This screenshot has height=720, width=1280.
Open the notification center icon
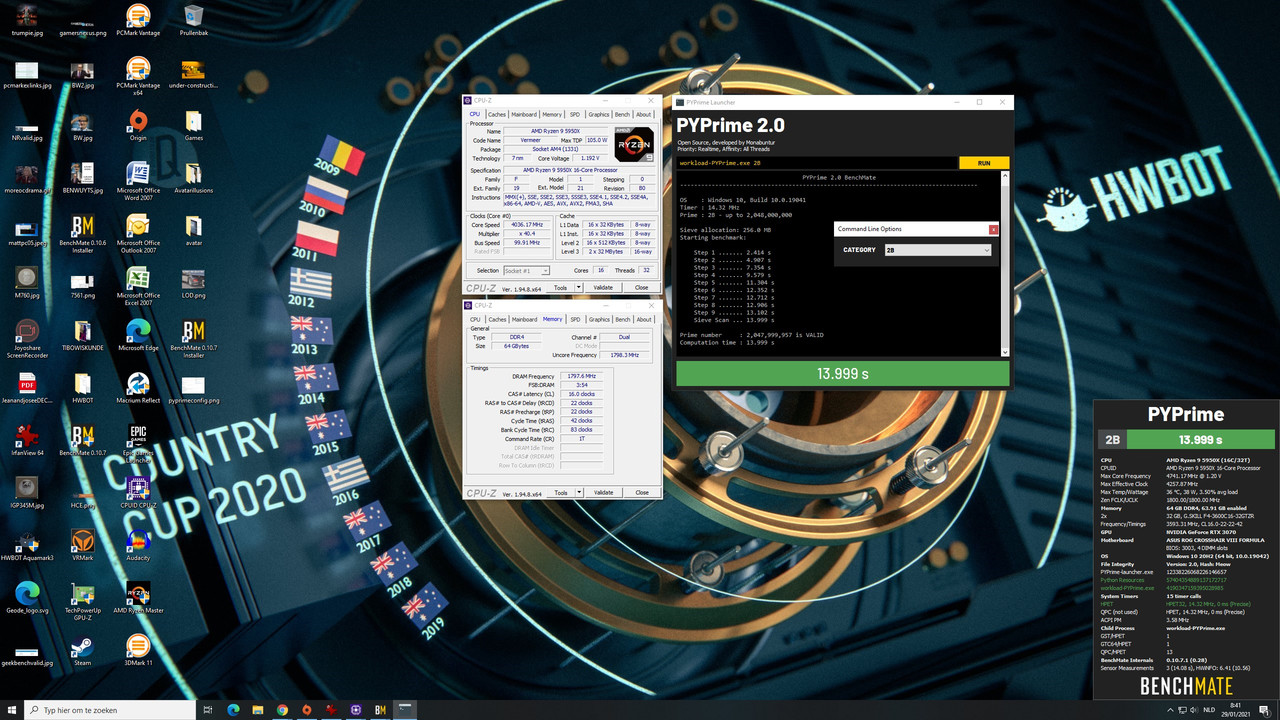point(1266,710)
